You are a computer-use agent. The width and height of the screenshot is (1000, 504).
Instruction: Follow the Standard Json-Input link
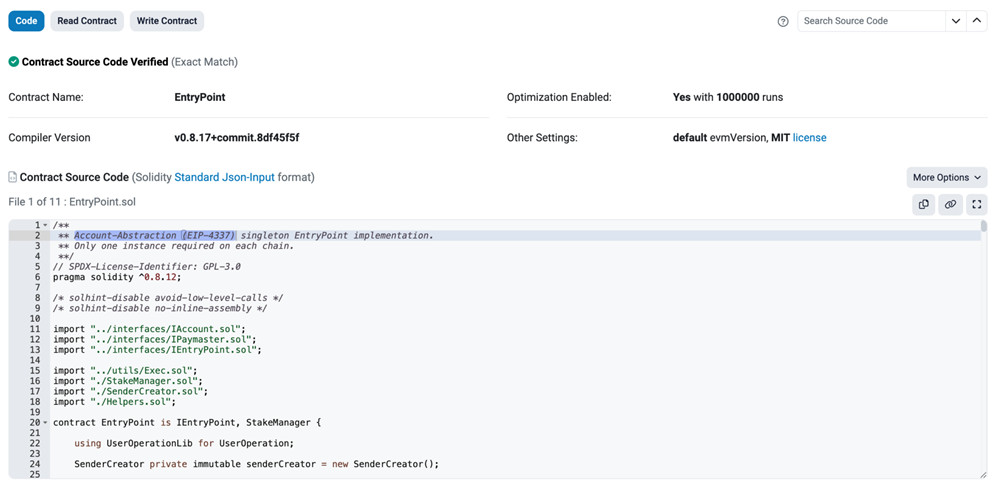point(210,177)
